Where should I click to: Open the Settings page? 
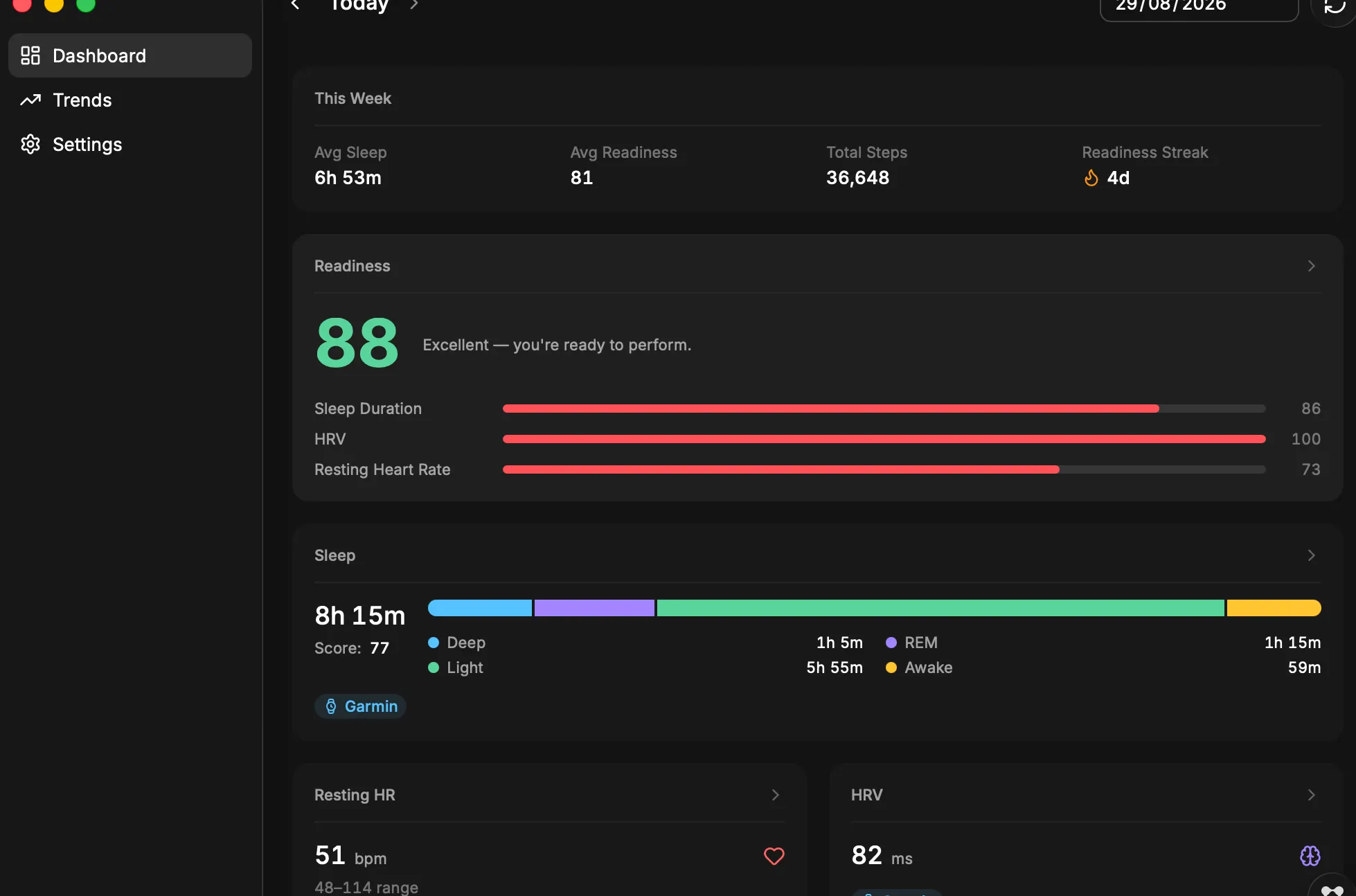coord(130,144)
